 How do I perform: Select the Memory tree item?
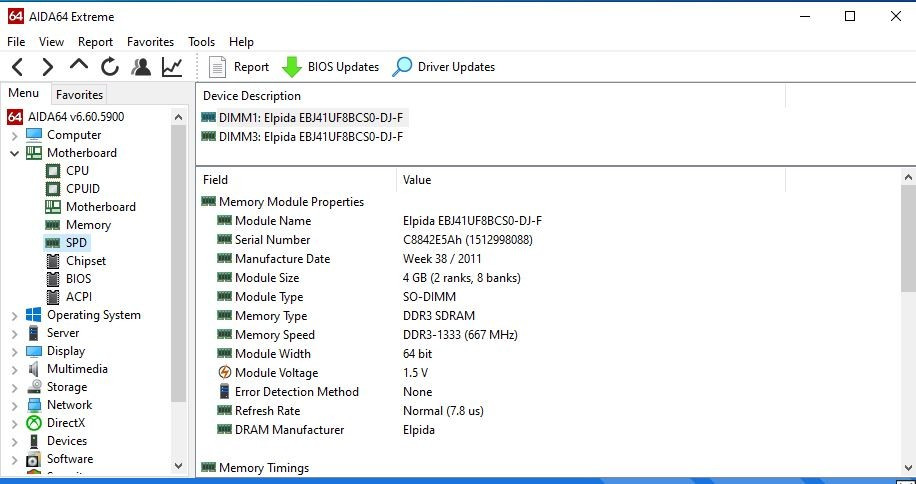click(x=88, y=225)
